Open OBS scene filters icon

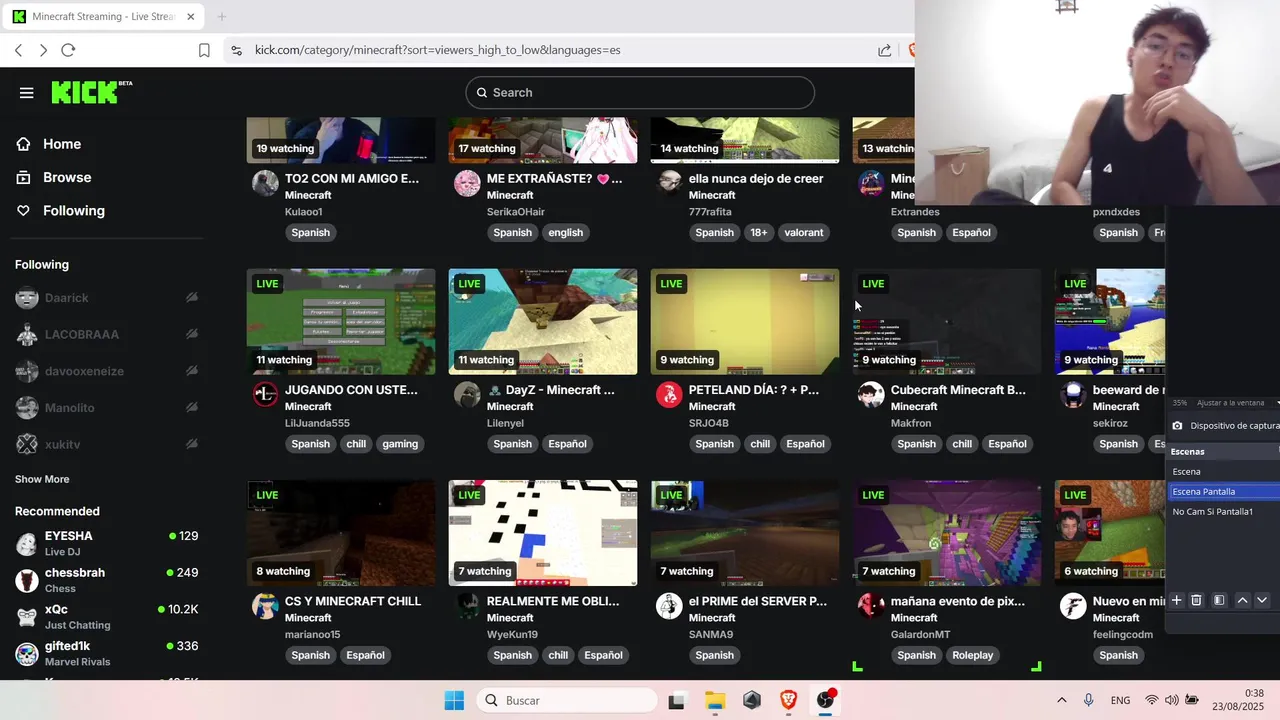(1219, 600)
